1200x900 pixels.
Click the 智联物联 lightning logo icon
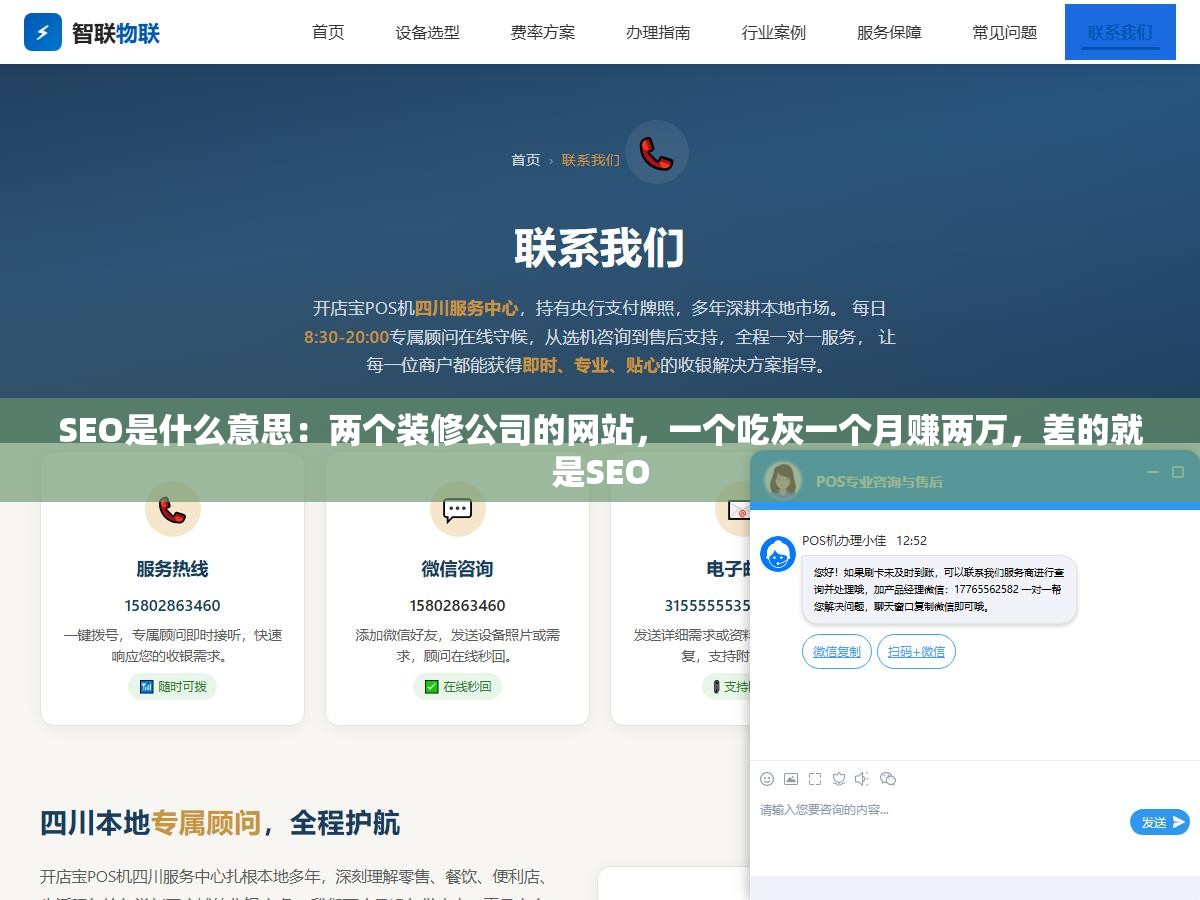[43, 32]
